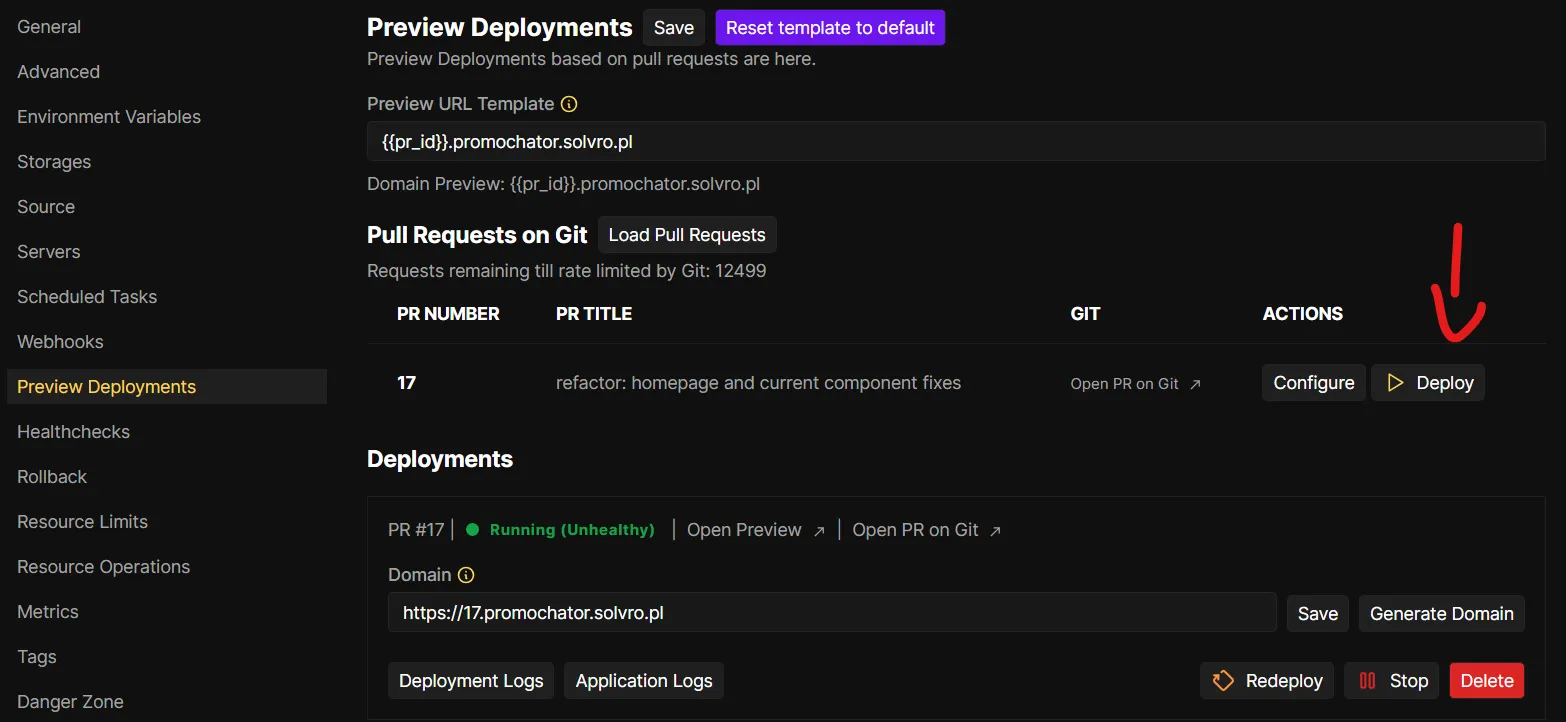Viewport: 1566px width, 722px height.
Task: Click Configure for PR 17
Action: point(1313,383)
